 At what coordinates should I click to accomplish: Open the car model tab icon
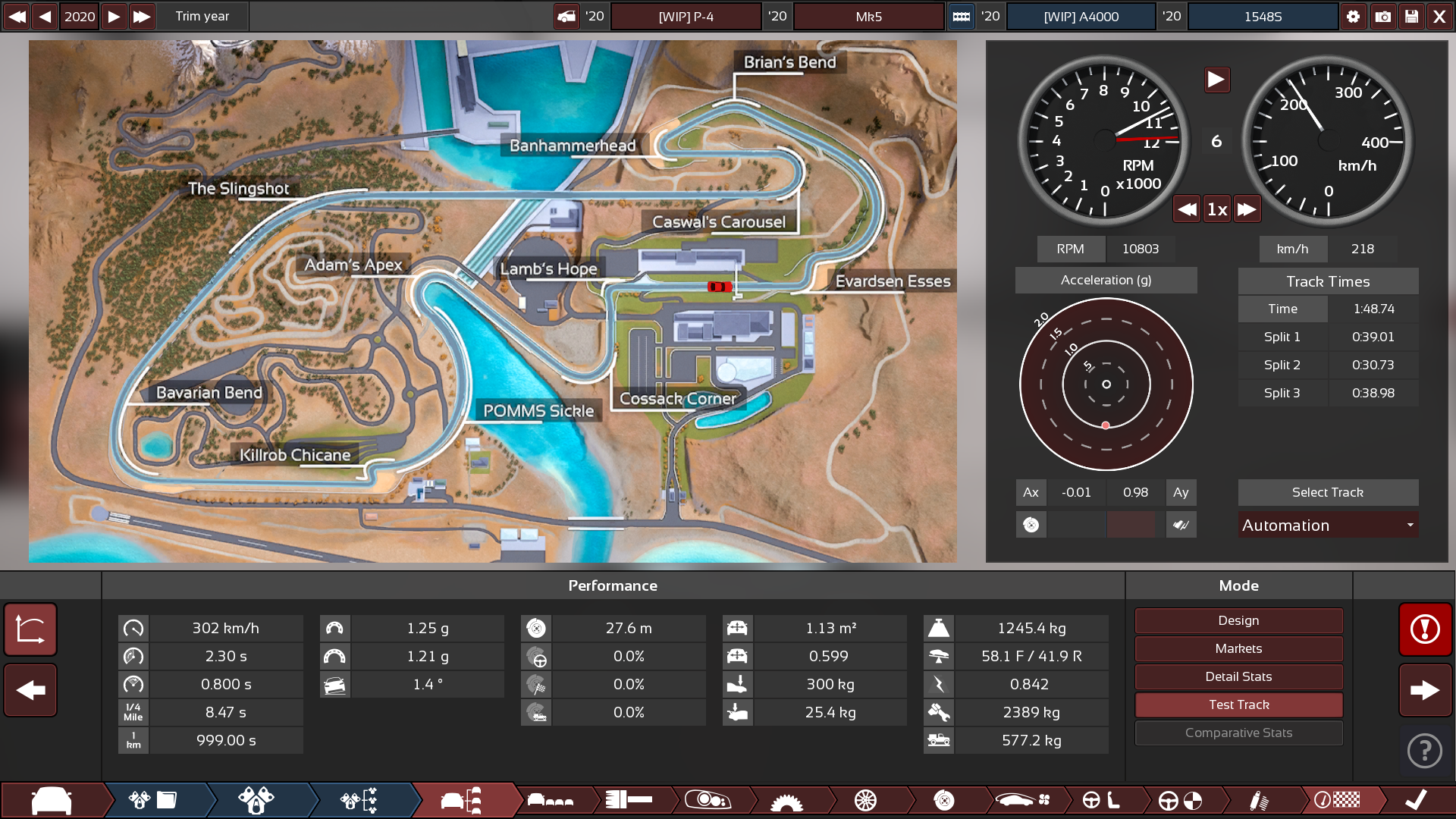(52, 801)
